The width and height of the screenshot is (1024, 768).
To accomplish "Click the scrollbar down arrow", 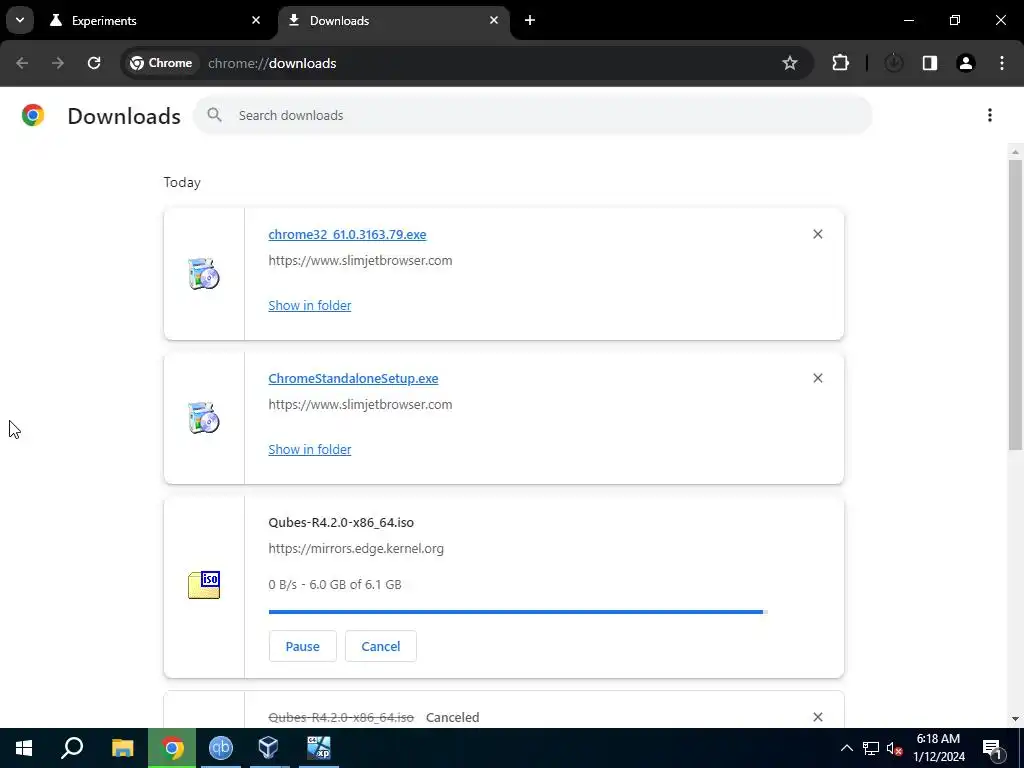I will point(1015,719).
